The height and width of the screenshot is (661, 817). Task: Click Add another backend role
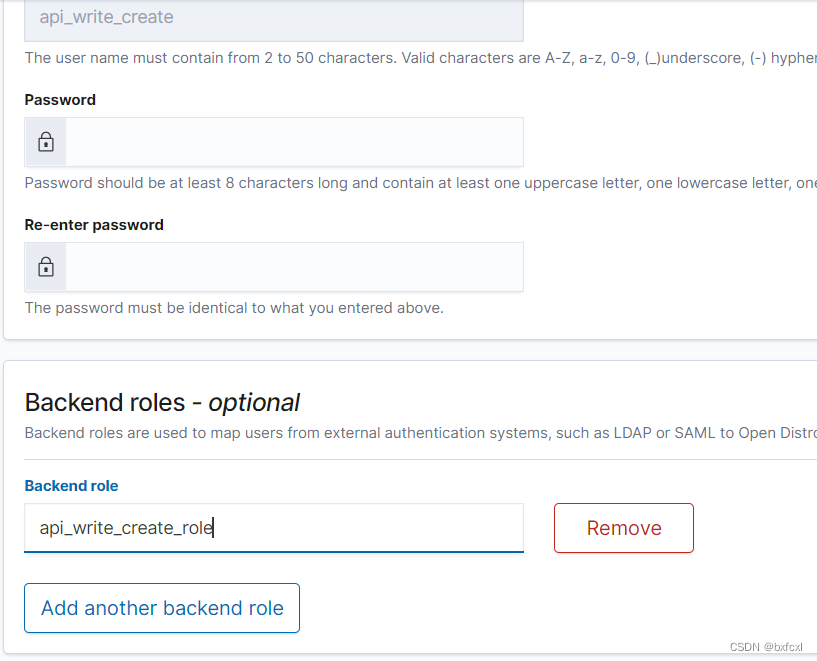(x=161, y=607)
